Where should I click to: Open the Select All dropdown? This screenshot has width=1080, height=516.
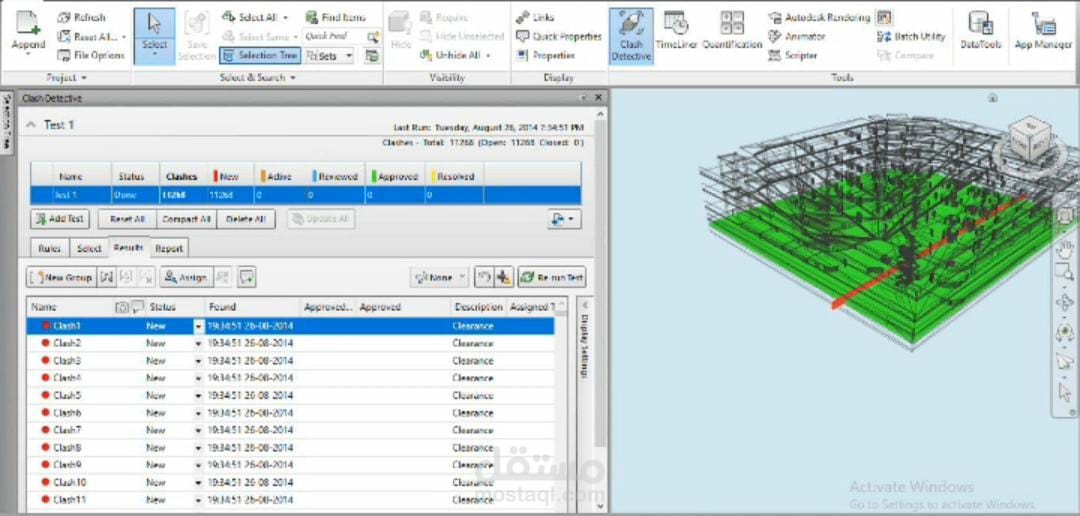pos(286,18)
